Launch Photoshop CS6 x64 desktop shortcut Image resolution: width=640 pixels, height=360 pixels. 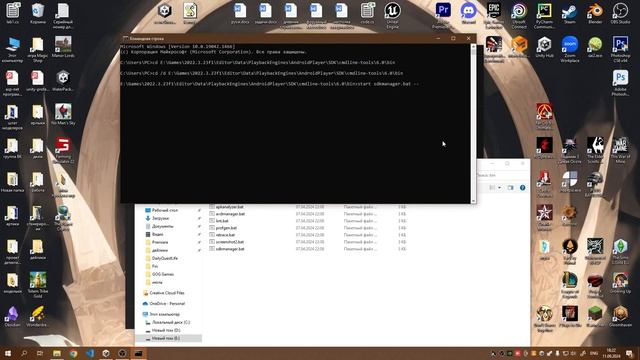(x=620, y=49)
